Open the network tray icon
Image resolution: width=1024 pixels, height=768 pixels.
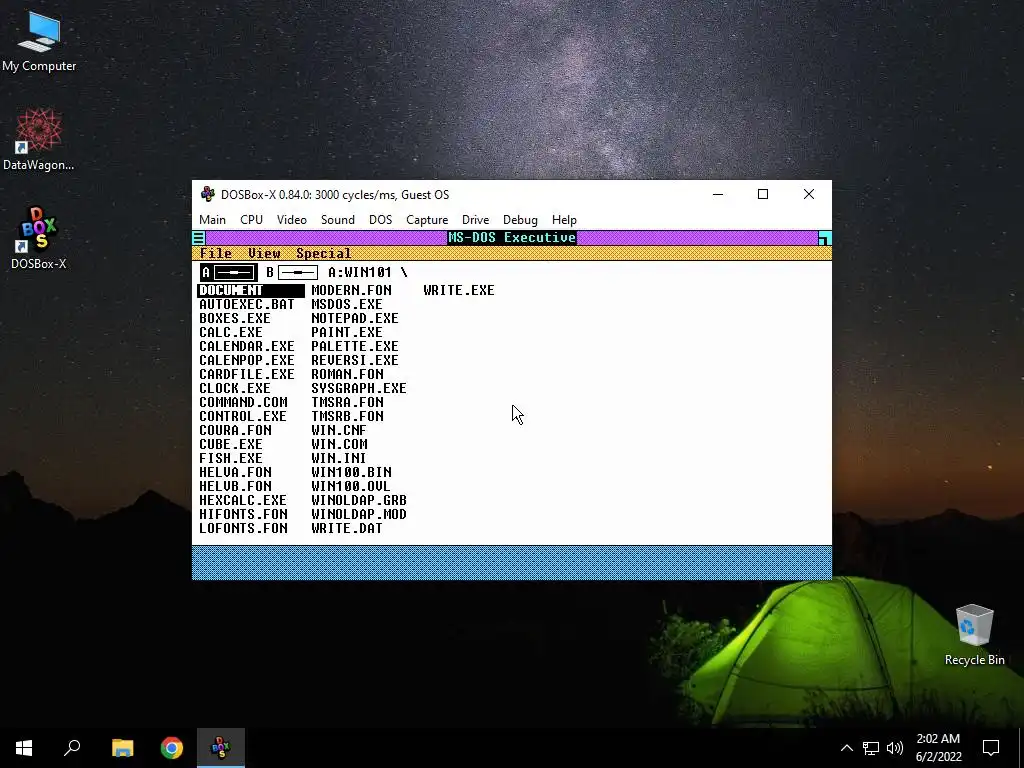pyautogui.click(x=871, y=748)
